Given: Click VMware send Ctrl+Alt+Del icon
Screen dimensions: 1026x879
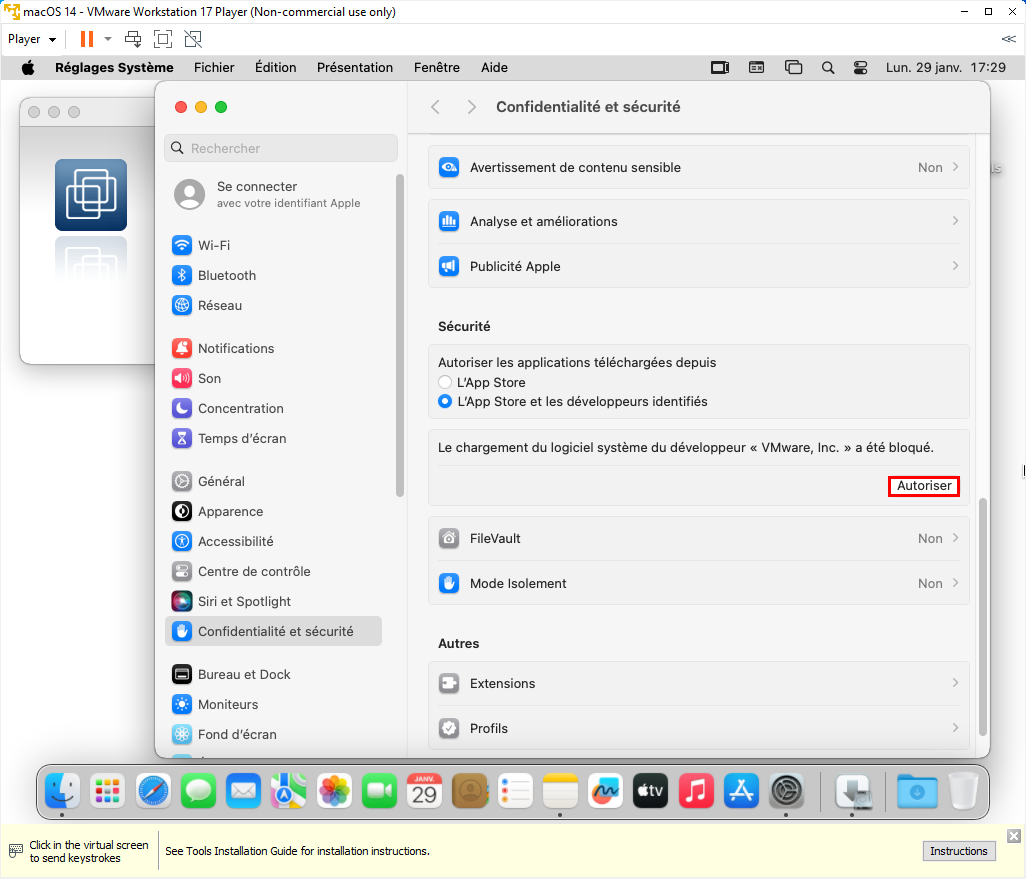Looking at the screenshot, I should point(133,39).
